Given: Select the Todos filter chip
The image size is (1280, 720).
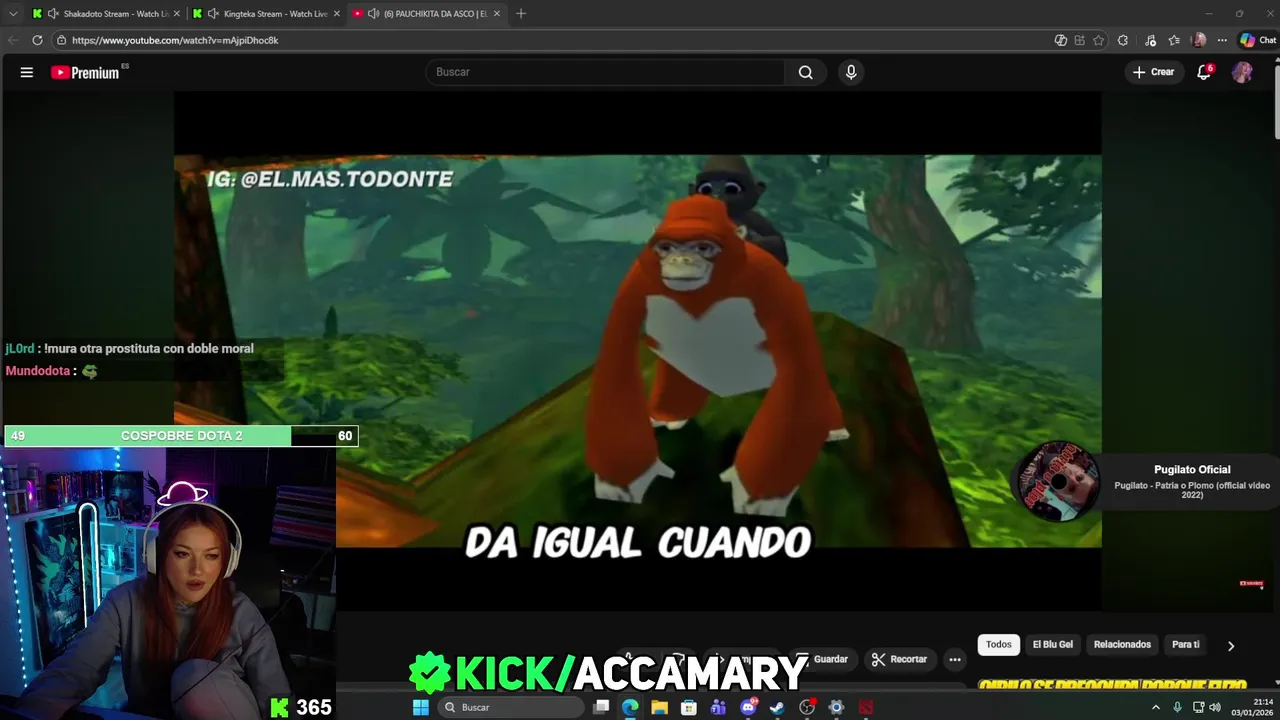Looking at the screenshot, I should (999, 645).
